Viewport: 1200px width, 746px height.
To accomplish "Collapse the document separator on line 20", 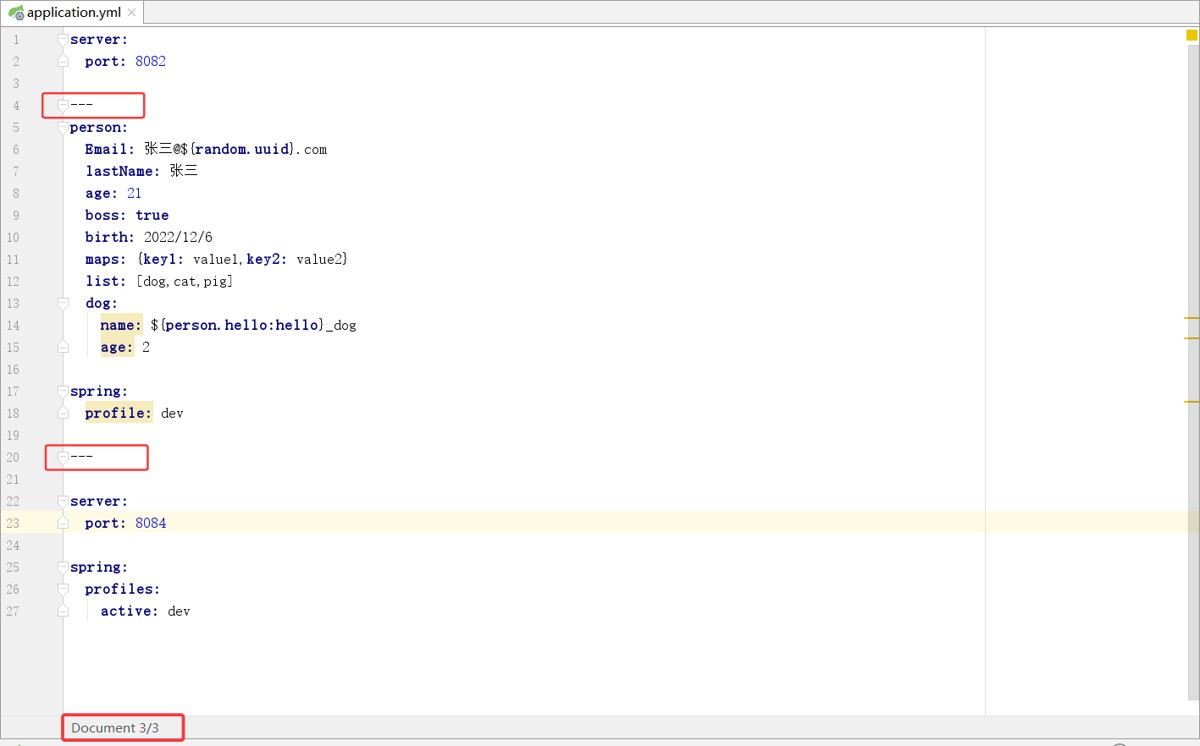I will point(63,457).
